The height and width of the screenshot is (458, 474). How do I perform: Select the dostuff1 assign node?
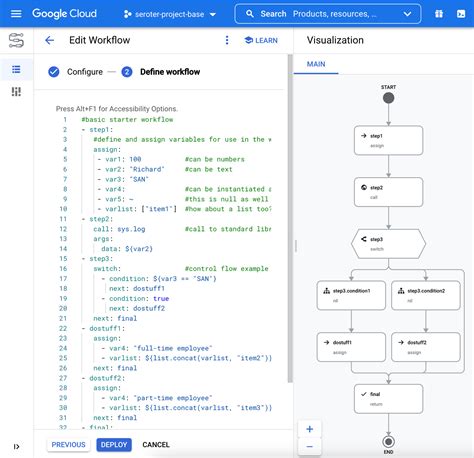(x=351, y=347)
